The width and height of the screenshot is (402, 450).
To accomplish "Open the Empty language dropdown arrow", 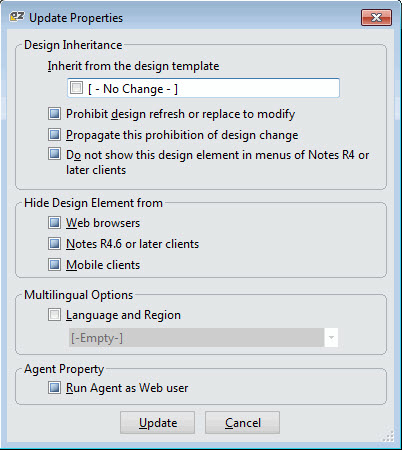I will click(331, 338).
